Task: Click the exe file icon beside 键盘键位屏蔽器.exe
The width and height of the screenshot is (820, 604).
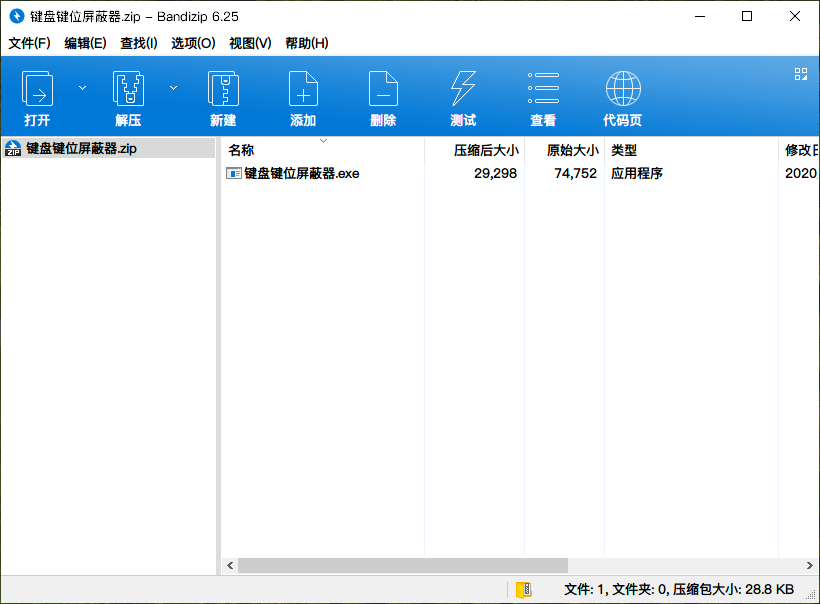Action: [233, 173]
